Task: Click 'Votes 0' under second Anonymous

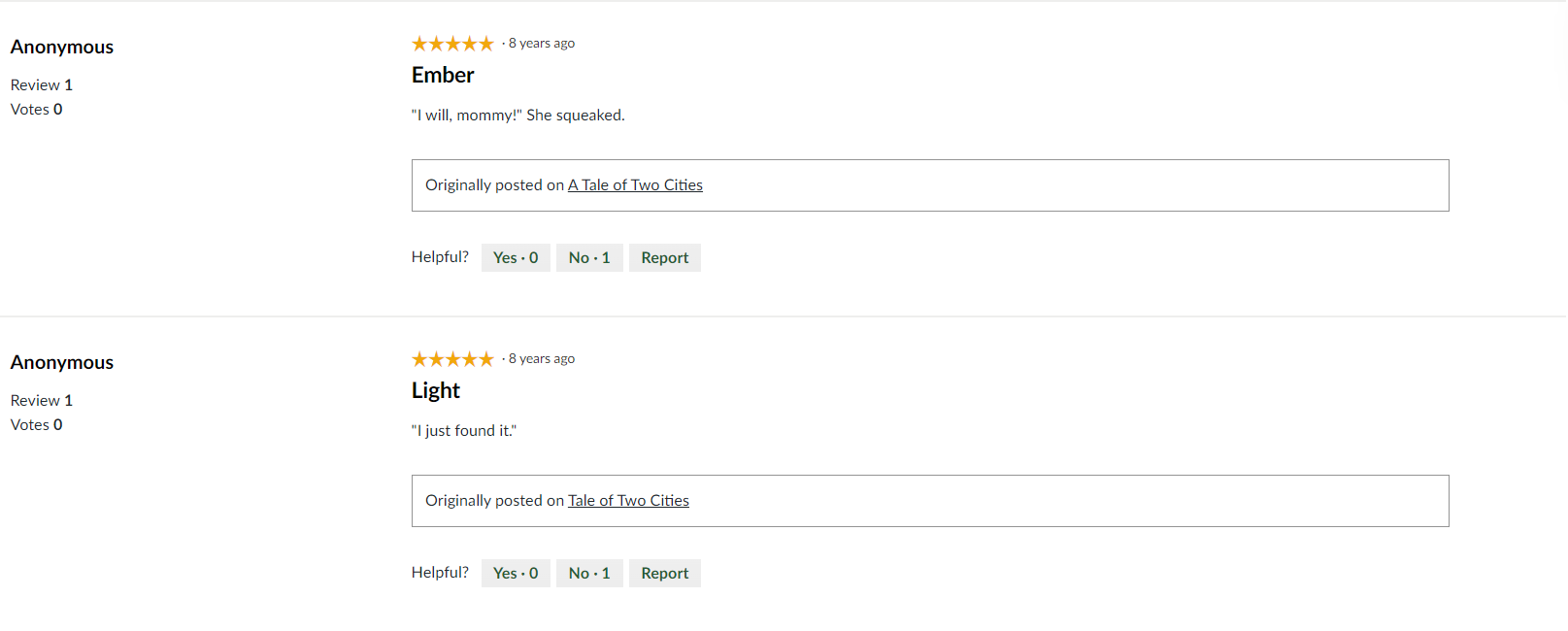Action: click(37, 425)
